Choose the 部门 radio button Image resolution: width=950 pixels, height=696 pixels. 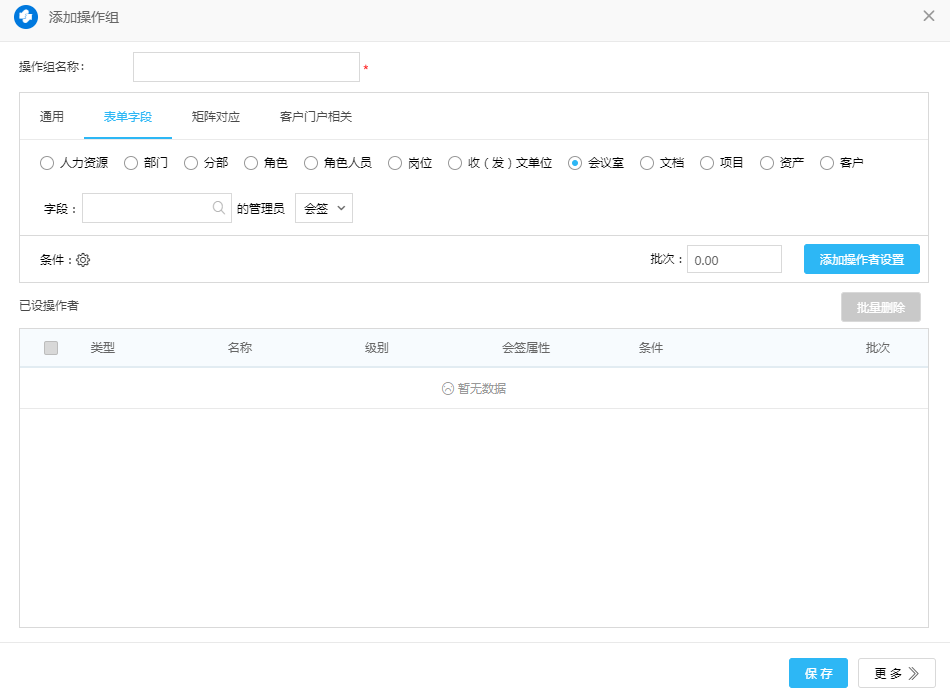click(x=131, y=163)
